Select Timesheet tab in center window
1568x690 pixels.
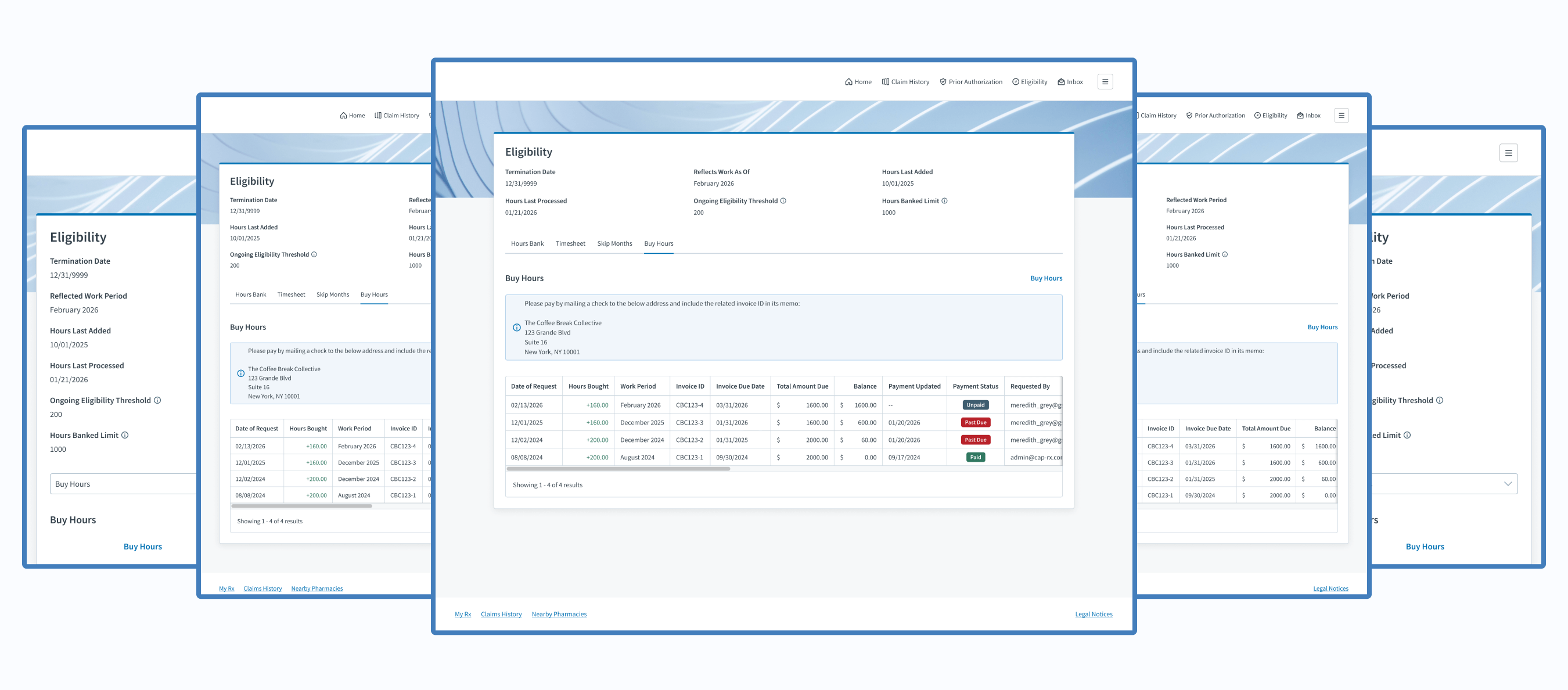pyautogui.click(x=570, y=243)
